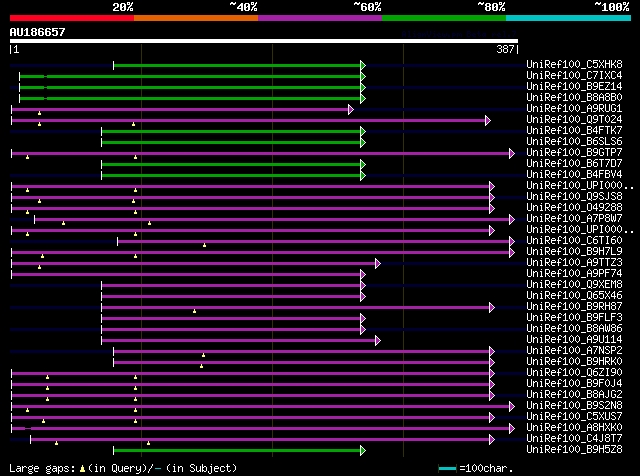Screen dimensions: 640x476
Task: Select the UniRef100_B8AJG2 label
Action: (574, 395)
